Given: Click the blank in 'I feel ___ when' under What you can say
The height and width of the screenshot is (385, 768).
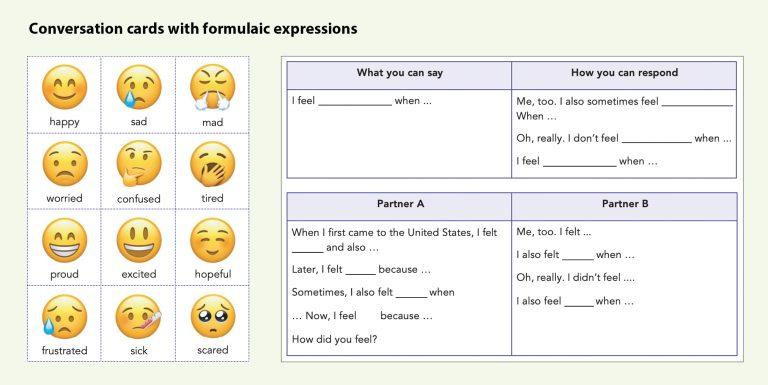Looking at the screenshot, I should click(355, 103).
